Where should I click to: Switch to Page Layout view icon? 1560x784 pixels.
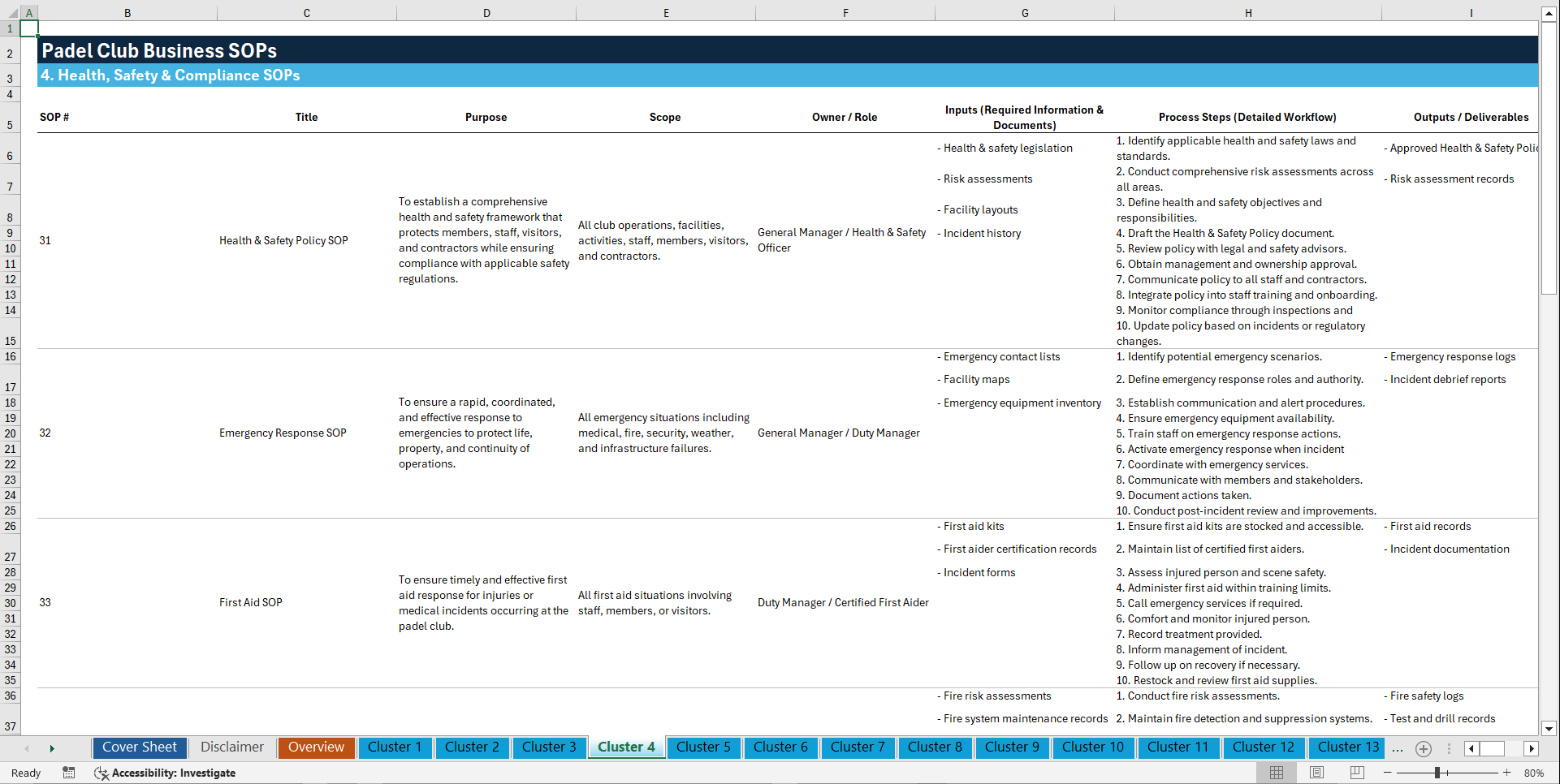1316,773
